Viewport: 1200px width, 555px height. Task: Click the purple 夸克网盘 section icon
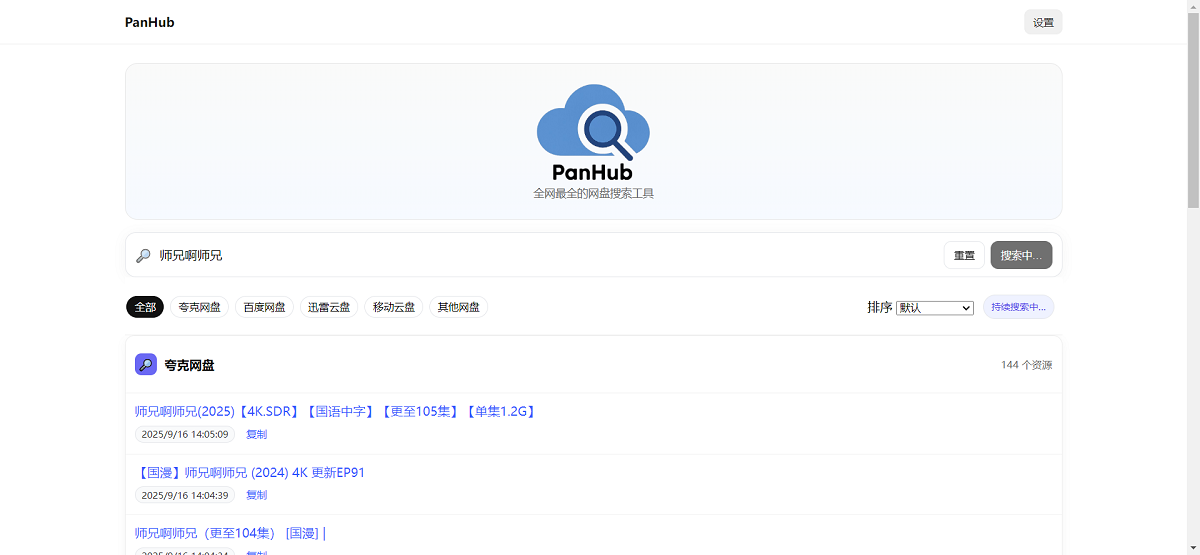(x=146, y=365)
